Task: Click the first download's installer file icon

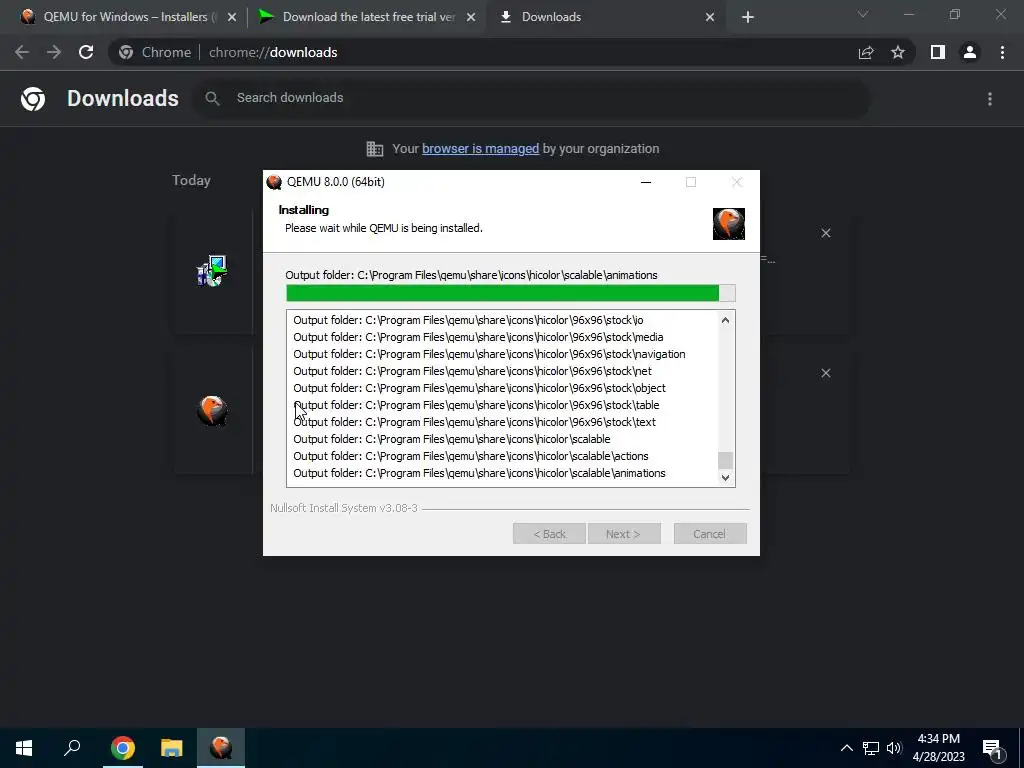Action: point(212,270)
